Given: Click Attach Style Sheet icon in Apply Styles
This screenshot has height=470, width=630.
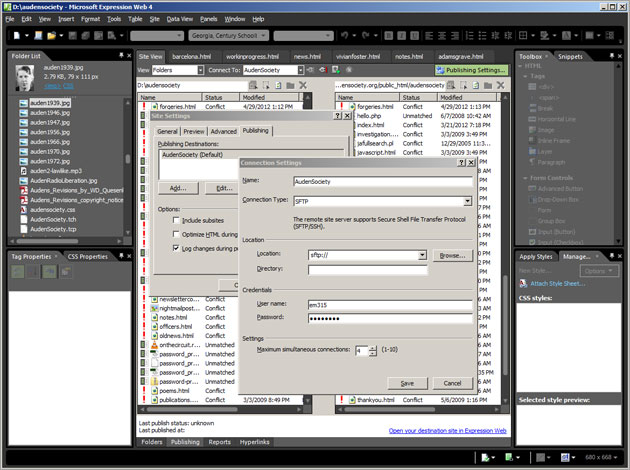Looking at the screenshot, I should tap(524, 284).
